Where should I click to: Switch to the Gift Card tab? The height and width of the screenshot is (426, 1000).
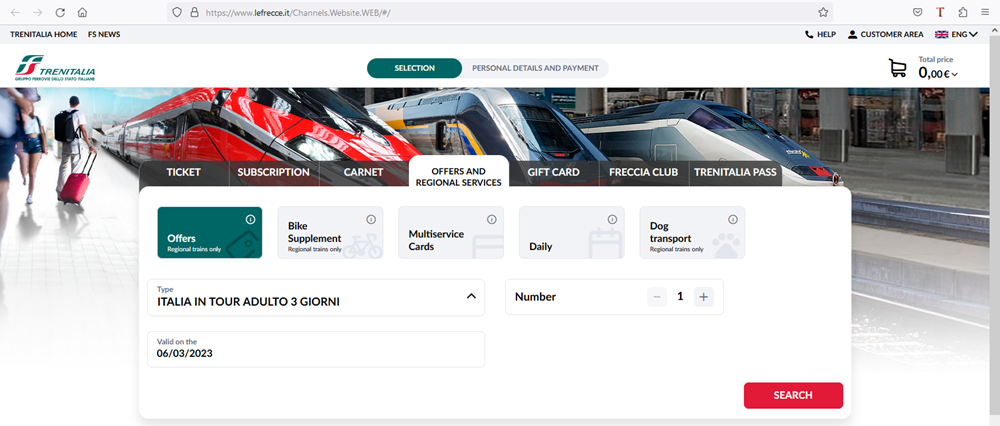tap(554, 172)
